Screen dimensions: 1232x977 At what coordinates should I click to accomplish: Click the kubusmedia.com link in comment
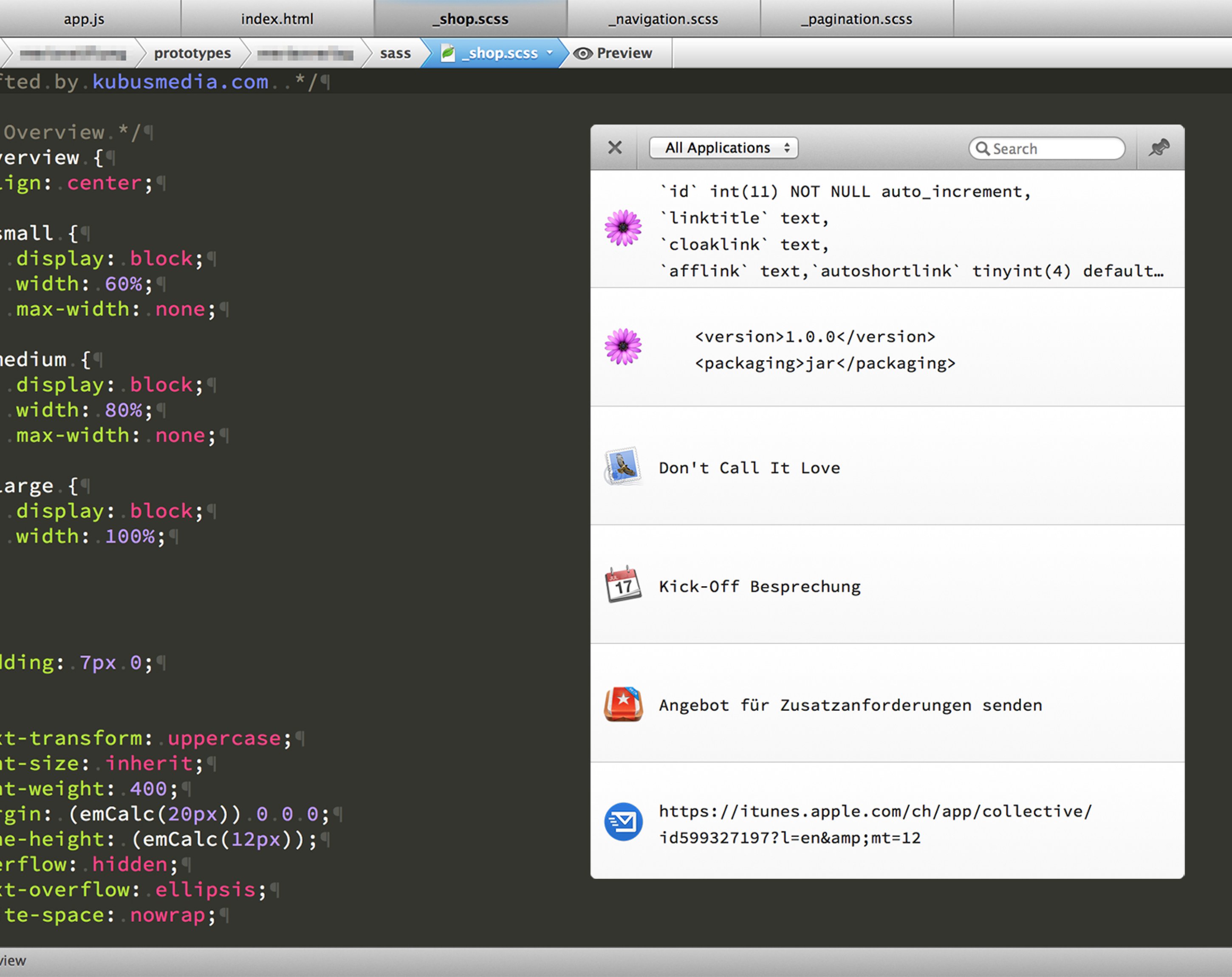click(x=180, y=82)
